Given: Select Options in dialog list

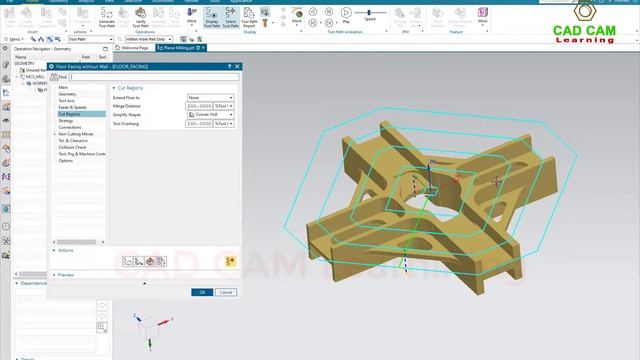Looking at the screenshot, I should click(65, 161).
